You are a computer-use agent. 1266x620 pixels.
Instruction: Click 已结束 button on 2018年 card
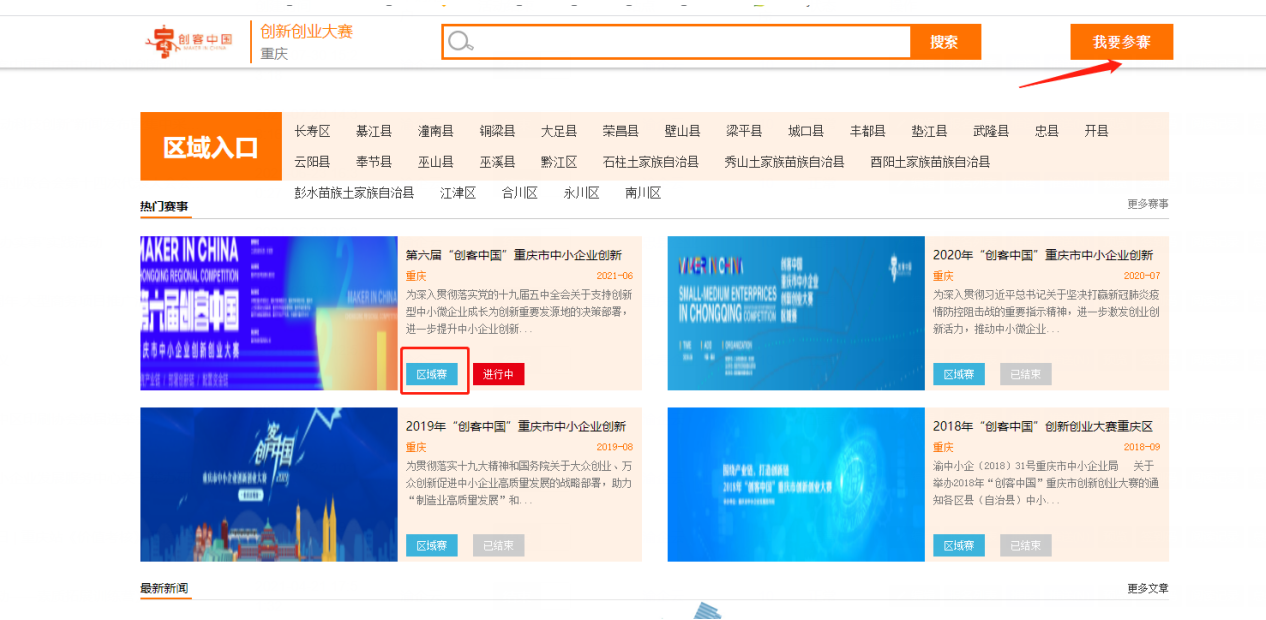pos(1026,545)
